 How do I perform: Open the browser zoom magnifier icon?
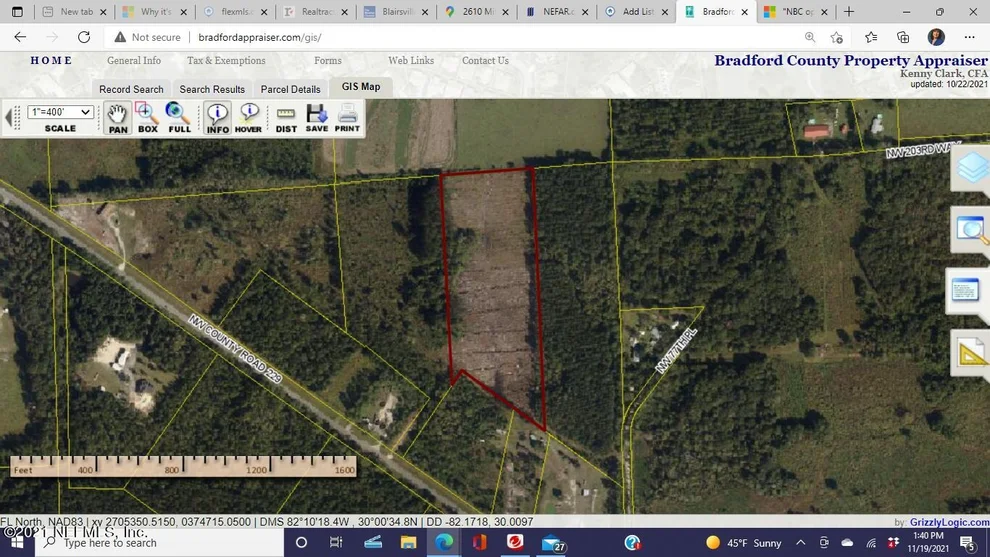(x=809, y=37)
